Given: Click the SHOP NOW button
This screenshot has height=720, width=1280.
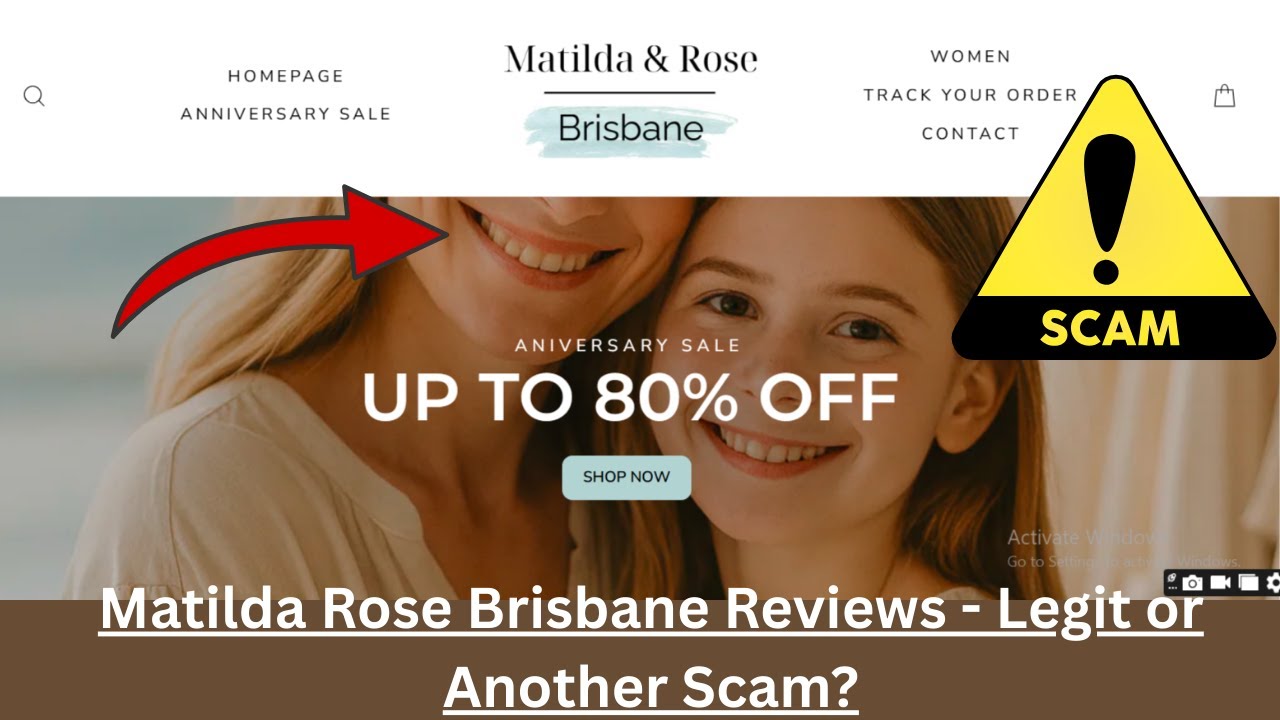Looking at the screenshot, I should 626,477.
